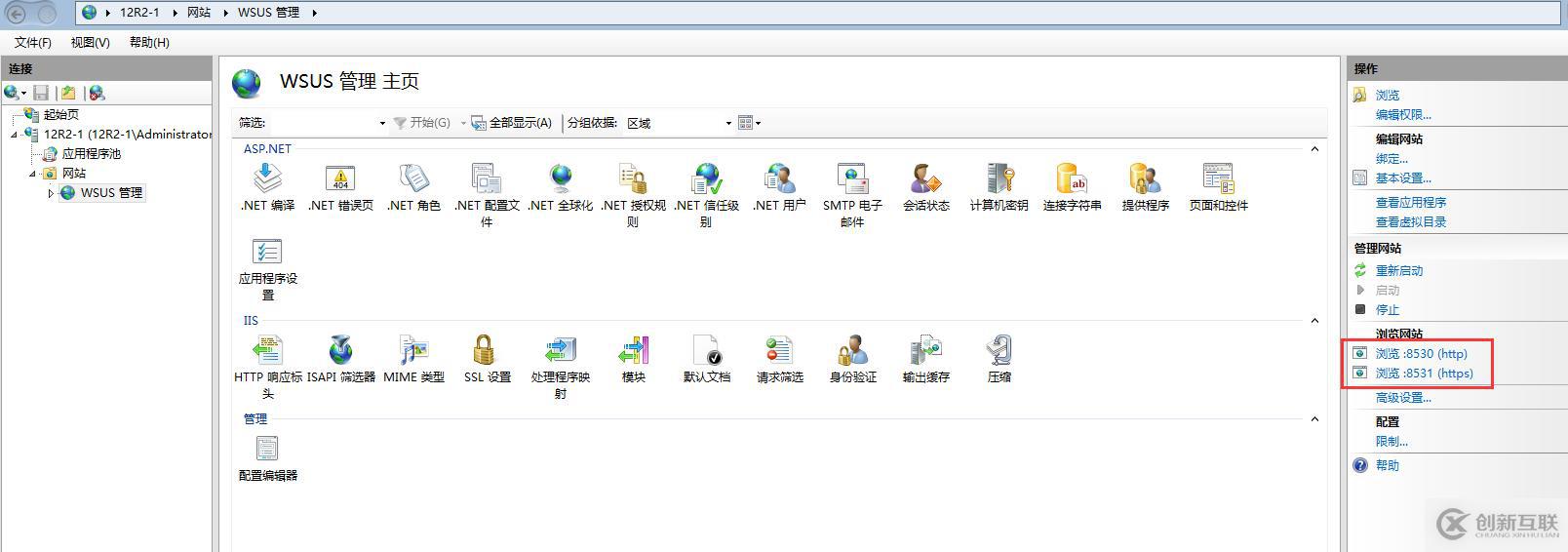This screenshot has height=552, width=1568.
Task: Click 重新启动 to restart site
Action: coord(1399,271)
